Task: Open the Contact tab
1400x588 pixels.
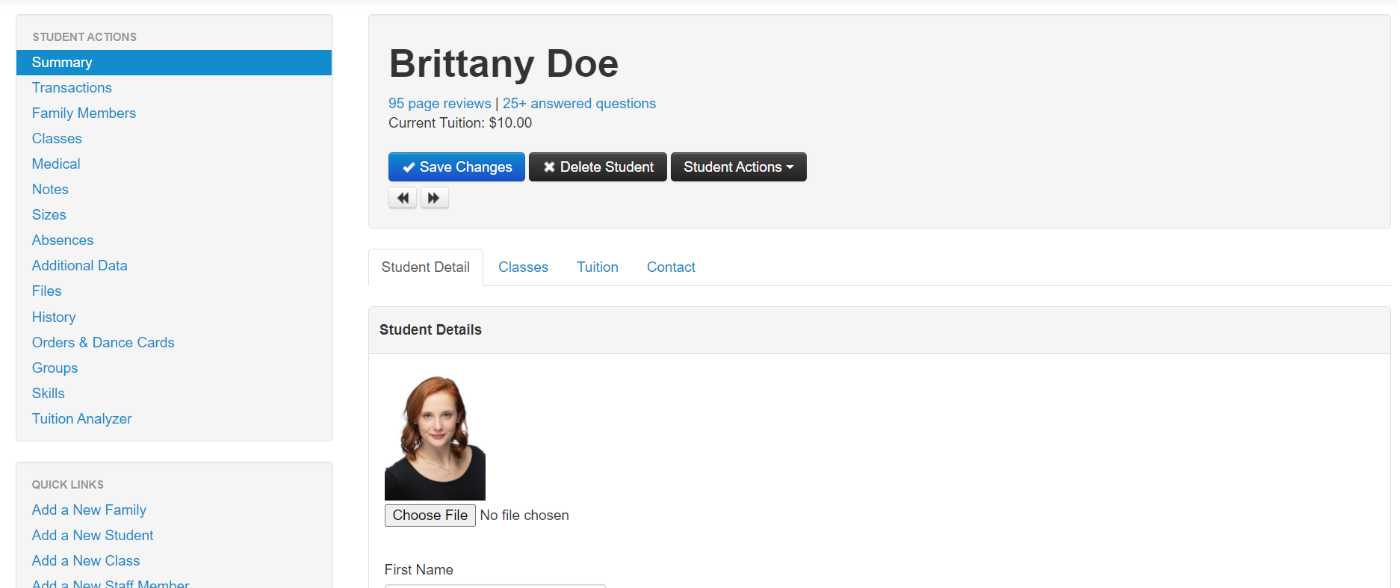Action: [x=671, y=267]
